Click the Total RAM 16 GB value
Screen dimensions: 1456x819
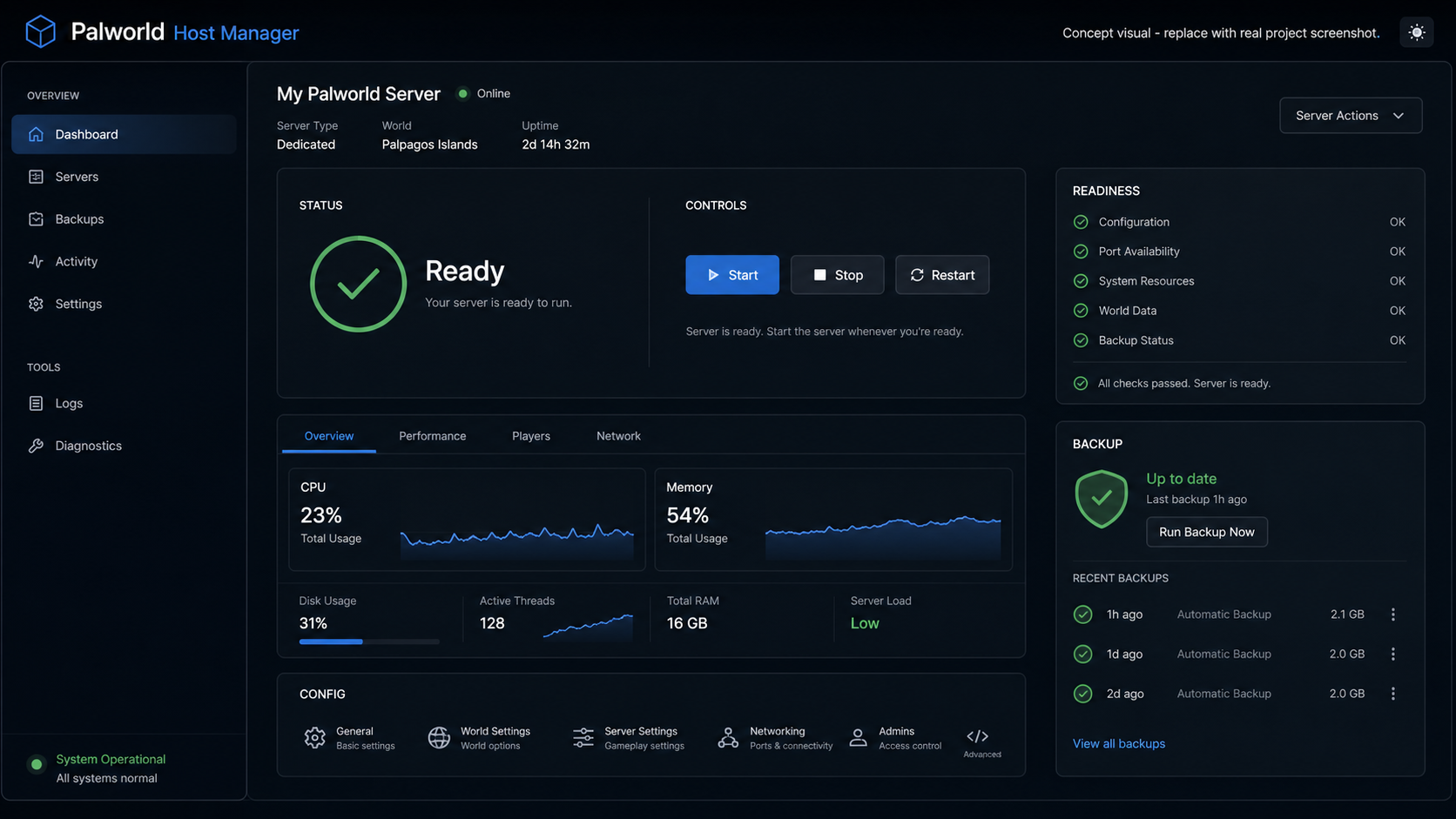click(x=687, y=623)
